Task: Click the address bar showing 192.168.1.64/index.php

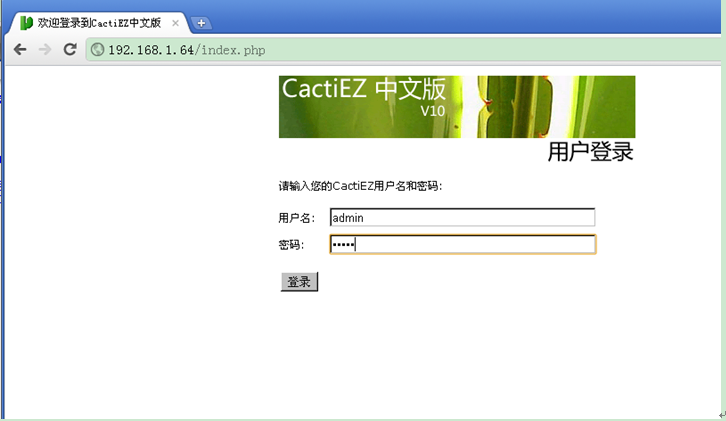Action: click(403, 50)
